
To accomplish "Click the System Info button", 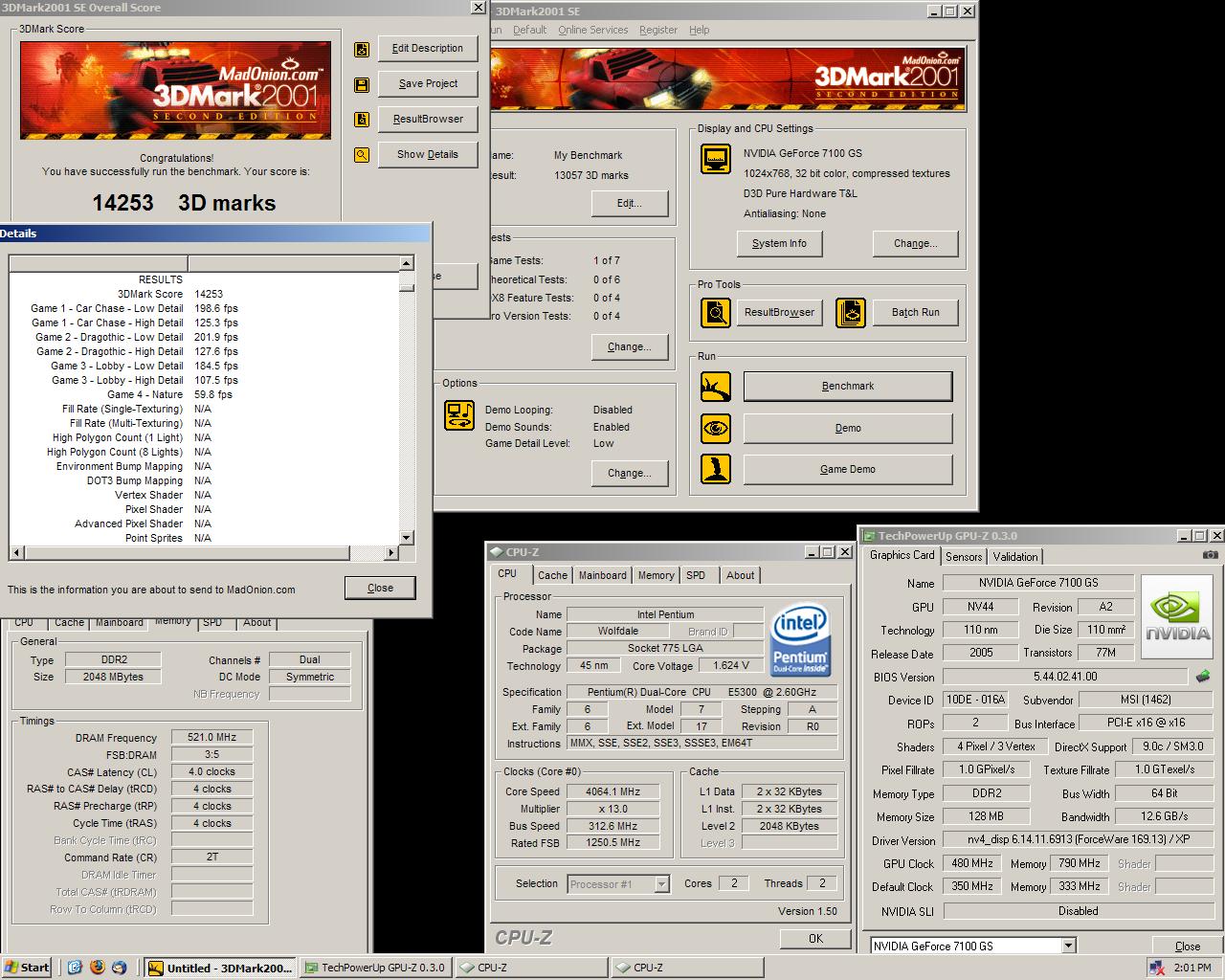I will tap(779, 244).
